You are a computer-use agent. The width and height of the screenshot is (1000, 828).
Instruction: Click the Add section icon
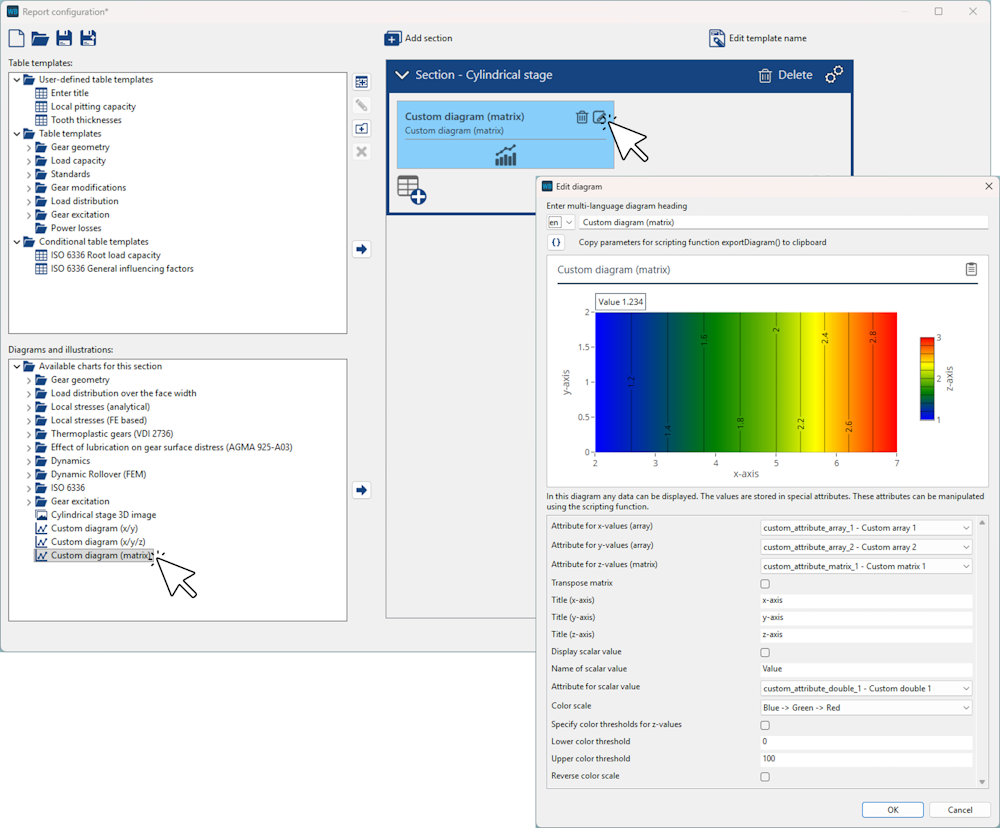pos(393,38)
